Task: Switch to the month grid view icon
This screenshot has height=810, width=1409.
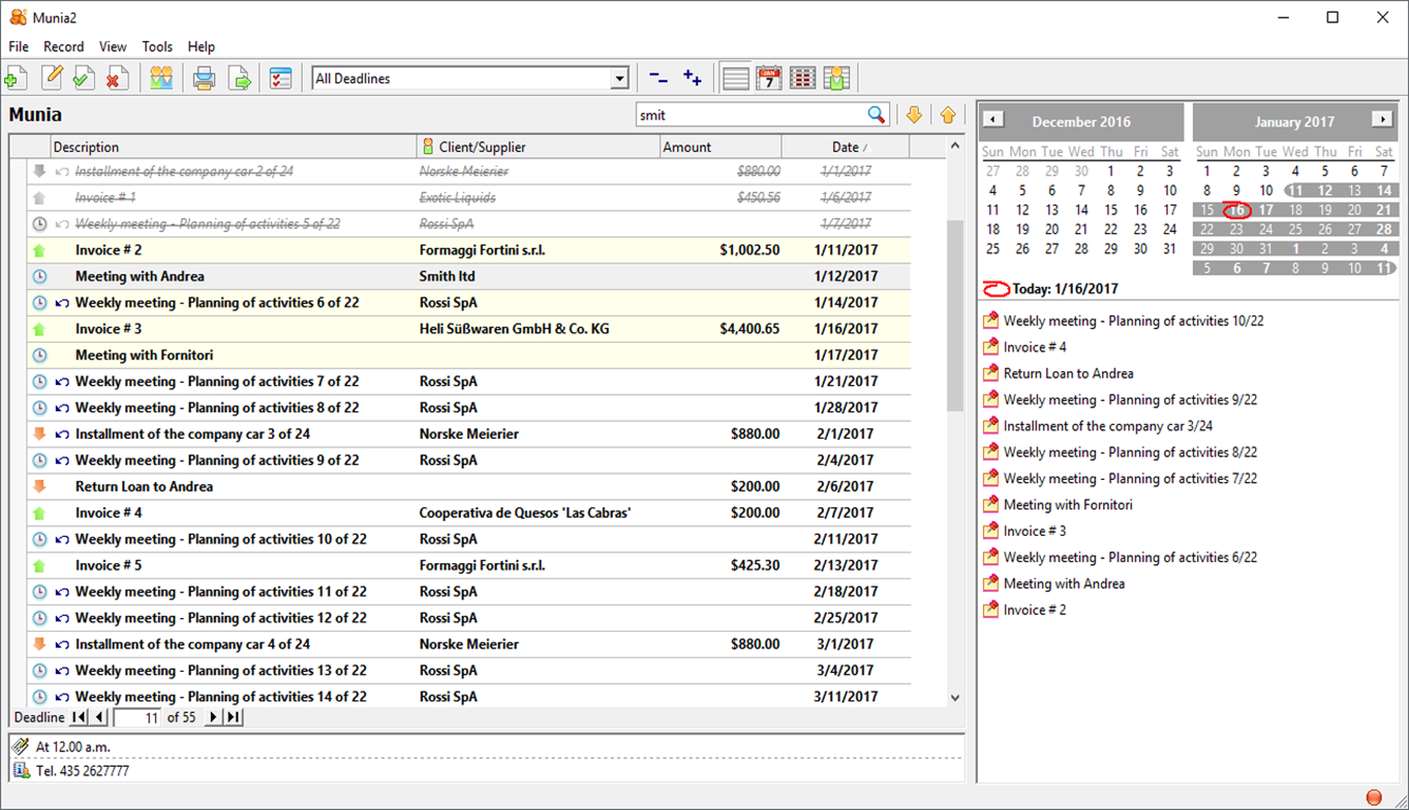Action: [x=803, y=78]
